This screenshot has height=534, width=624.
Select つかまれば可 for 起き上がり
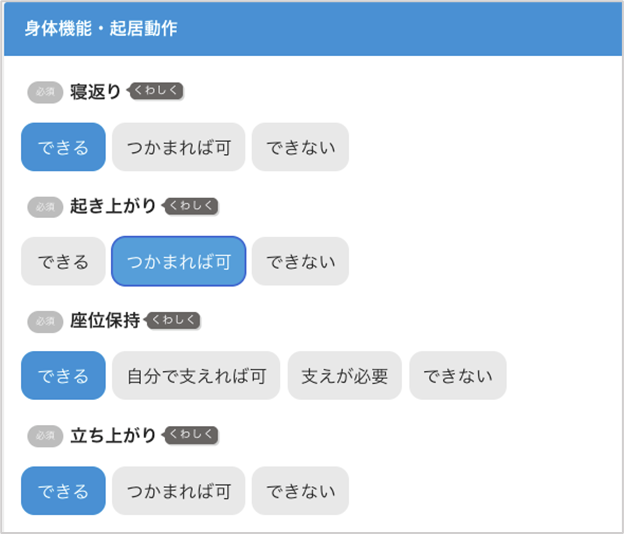click(x=179, y=262)
